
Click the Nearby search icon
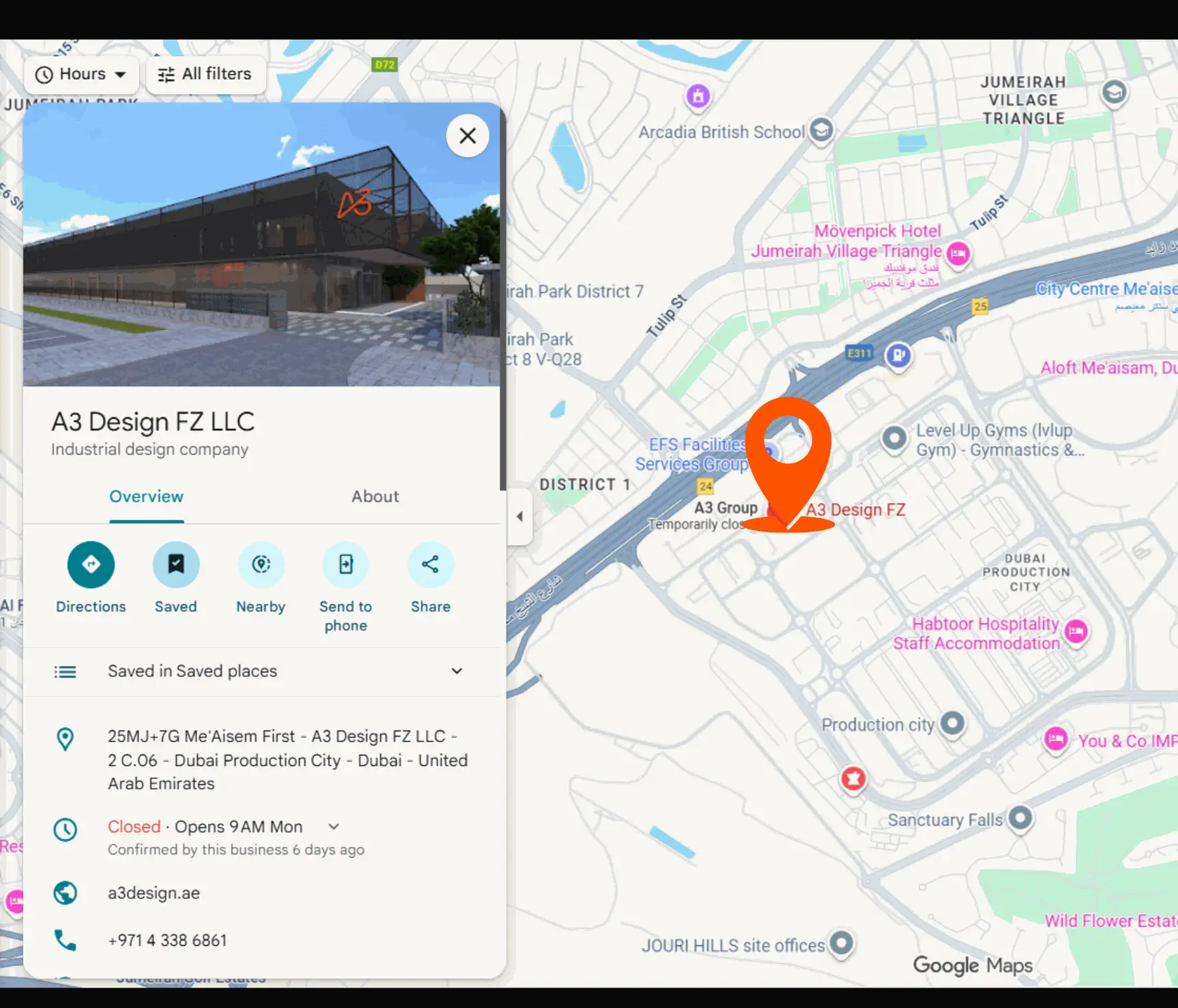pyautogui.click(x=261, y=564)
